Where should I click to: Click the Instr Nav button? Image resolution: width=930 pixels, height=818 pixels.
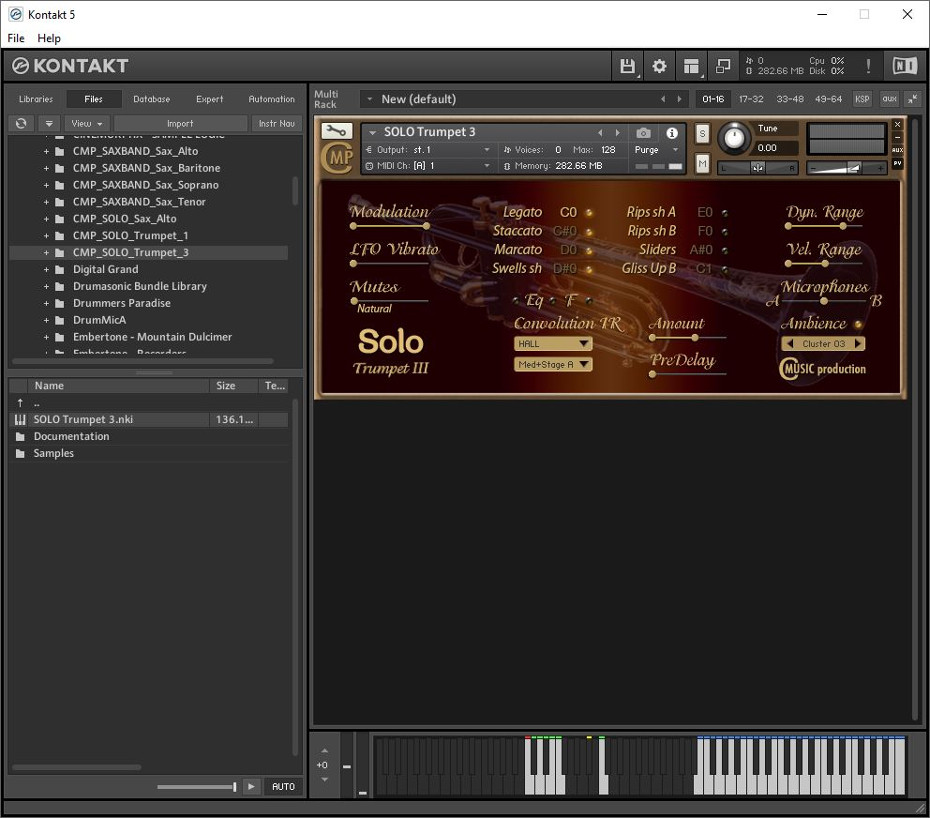[276, 123]
